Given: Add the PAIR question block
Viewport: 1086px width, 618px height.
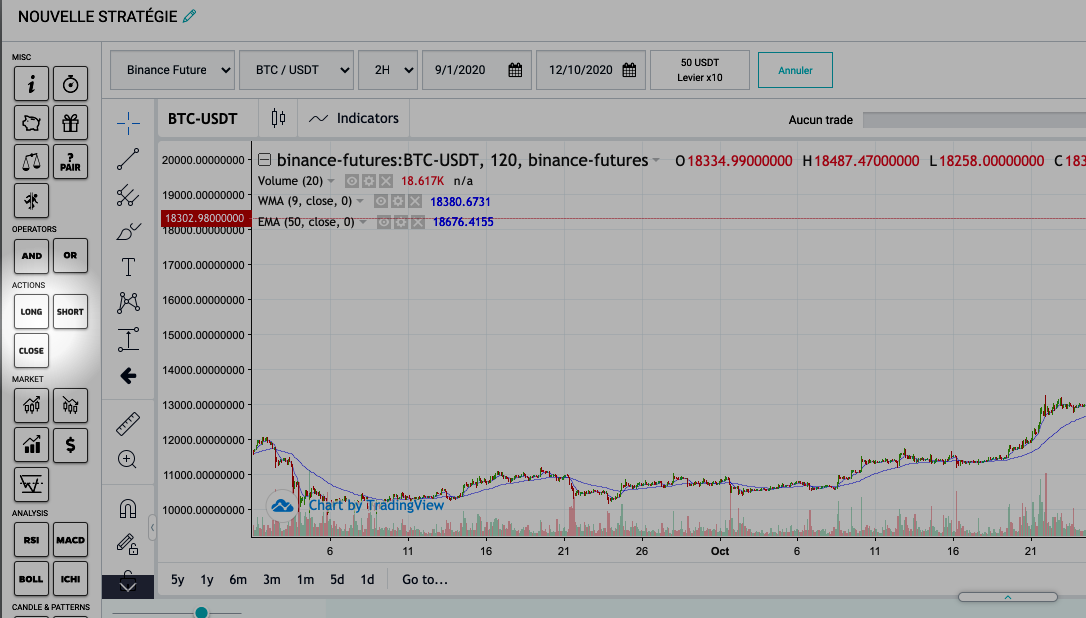Looking at the screenshot, I should [71, 162].
